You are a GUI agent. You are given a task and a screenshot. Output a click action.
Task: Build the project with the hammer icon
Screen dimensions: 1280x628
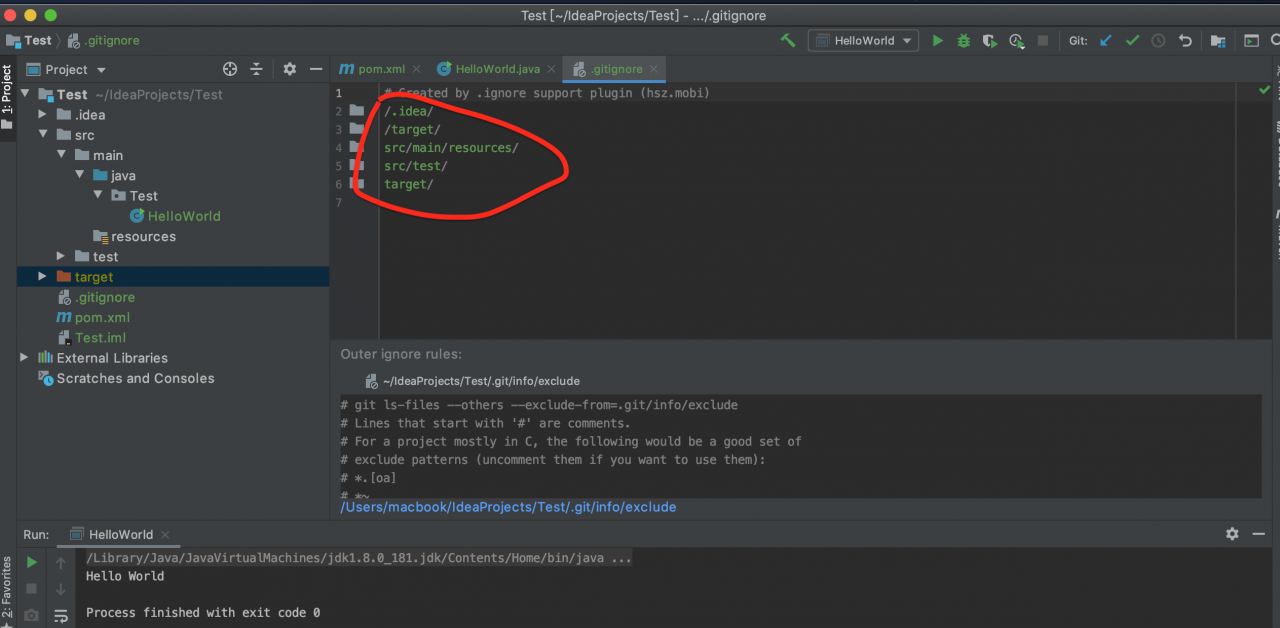tap(788, 41)
